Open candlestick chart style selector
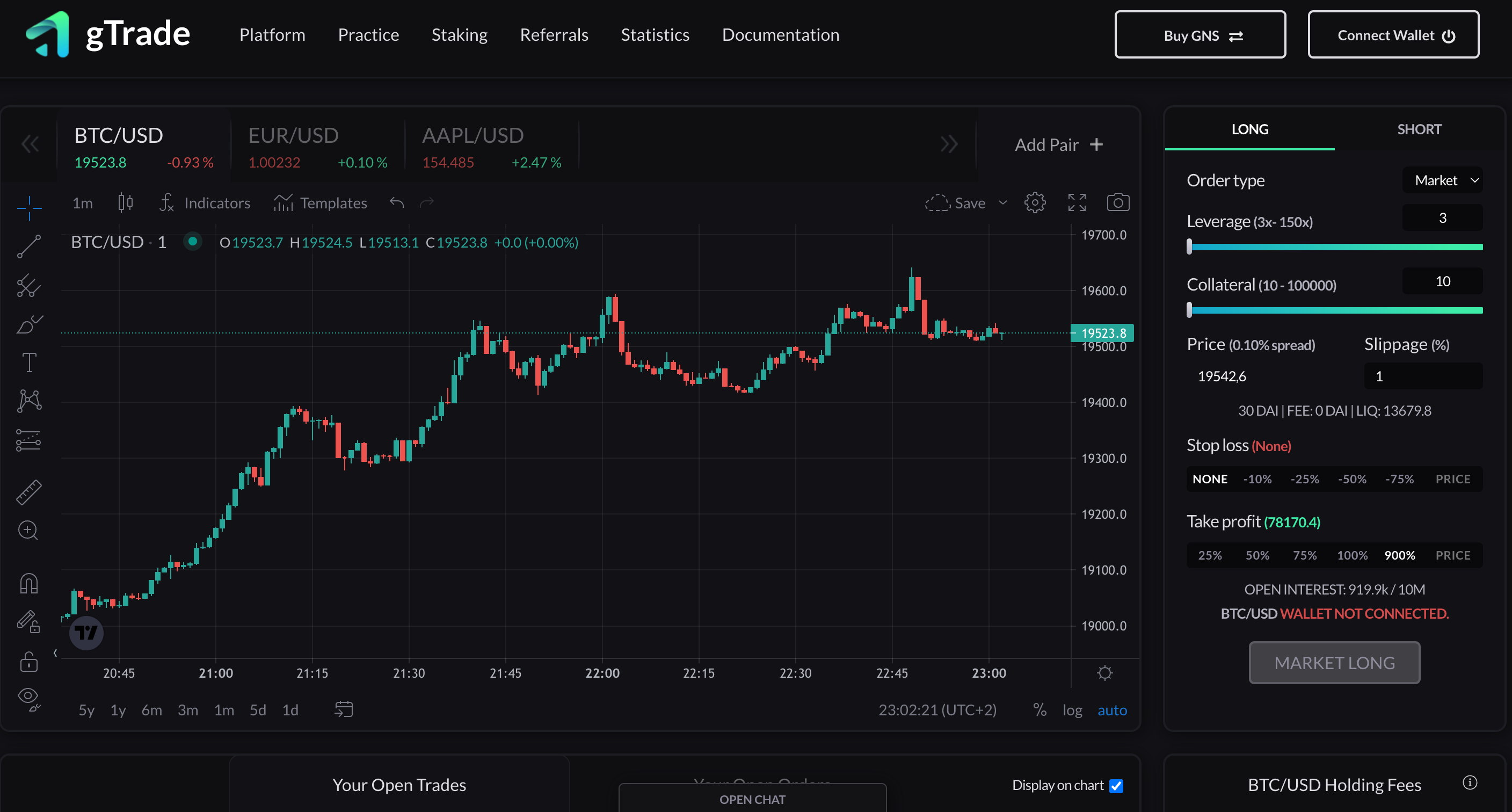1512x812 pixels. 125,202
